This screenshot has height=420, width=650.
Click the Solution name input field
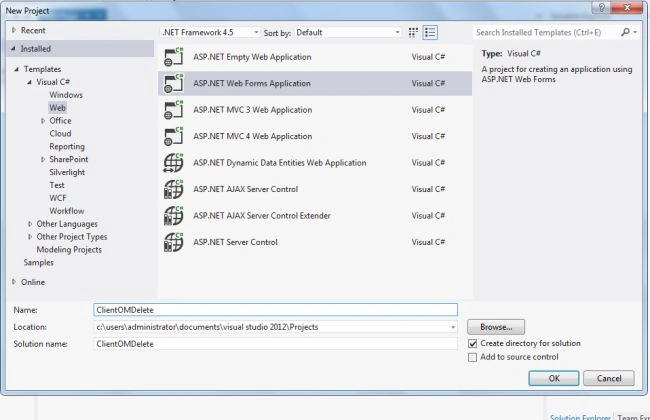pyautogui.click(x=275, y=344)
